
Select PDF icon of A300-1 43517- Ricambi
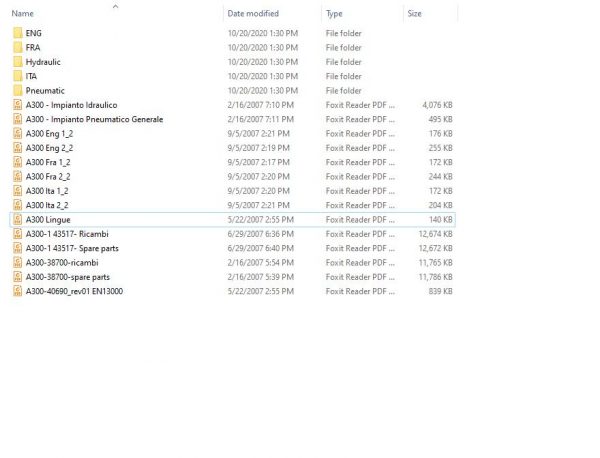[18, 234]
